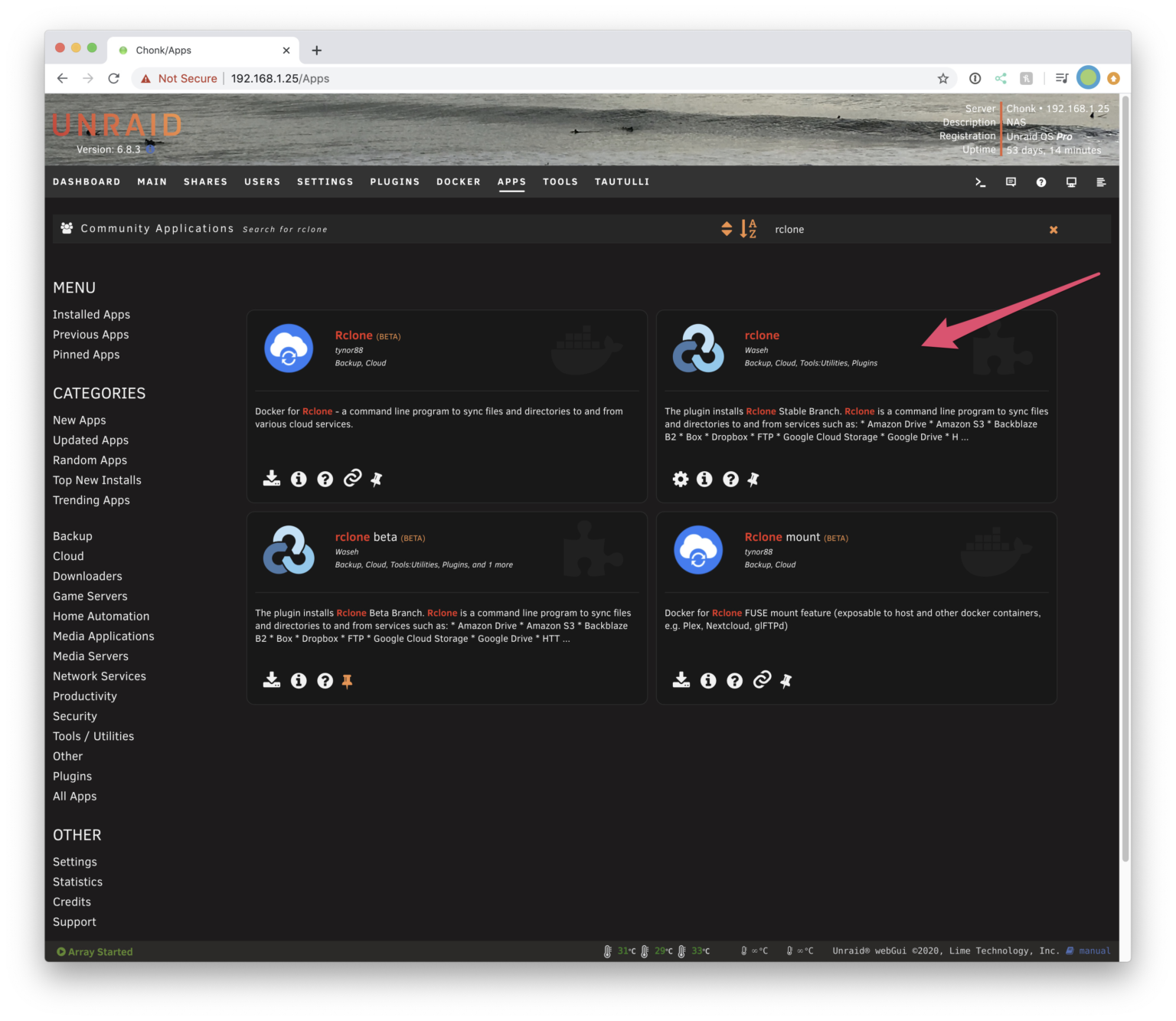Open Credits under Other

coord(71,902)
